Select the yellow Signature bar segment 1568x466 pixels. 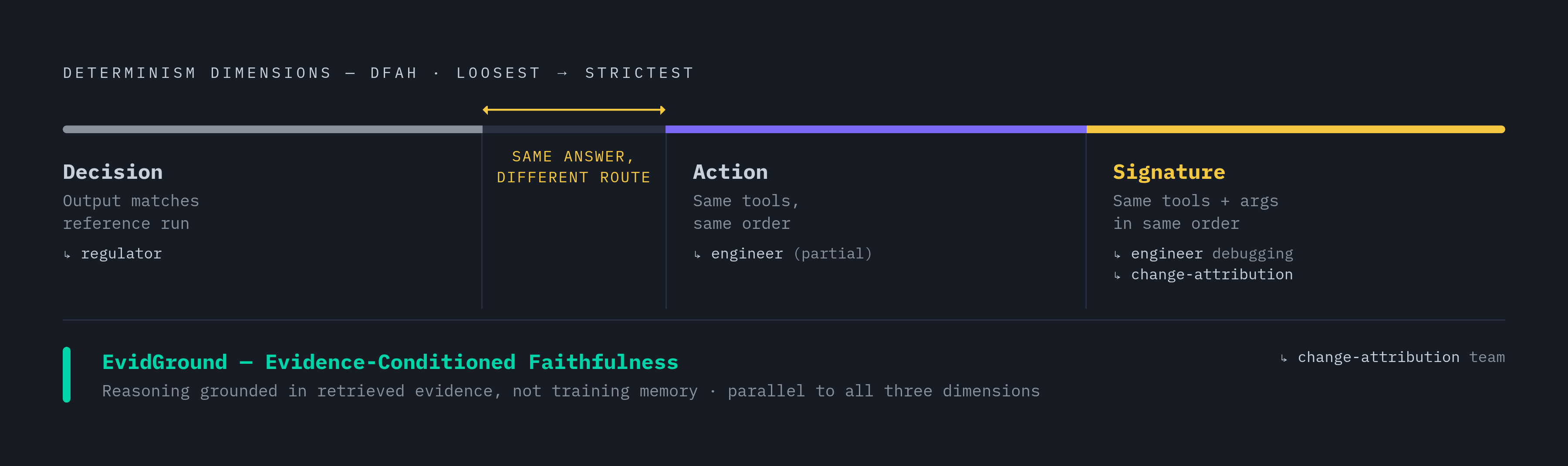[1296, 130]
